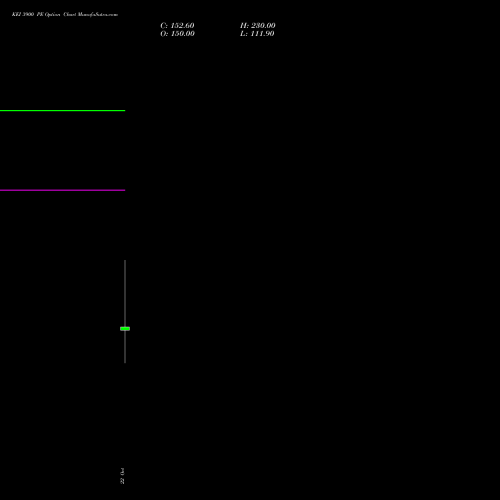Viewport: 500px width, 500px height.
Task: Click the open value "O: 150.00"
Action: click(177, 34)
